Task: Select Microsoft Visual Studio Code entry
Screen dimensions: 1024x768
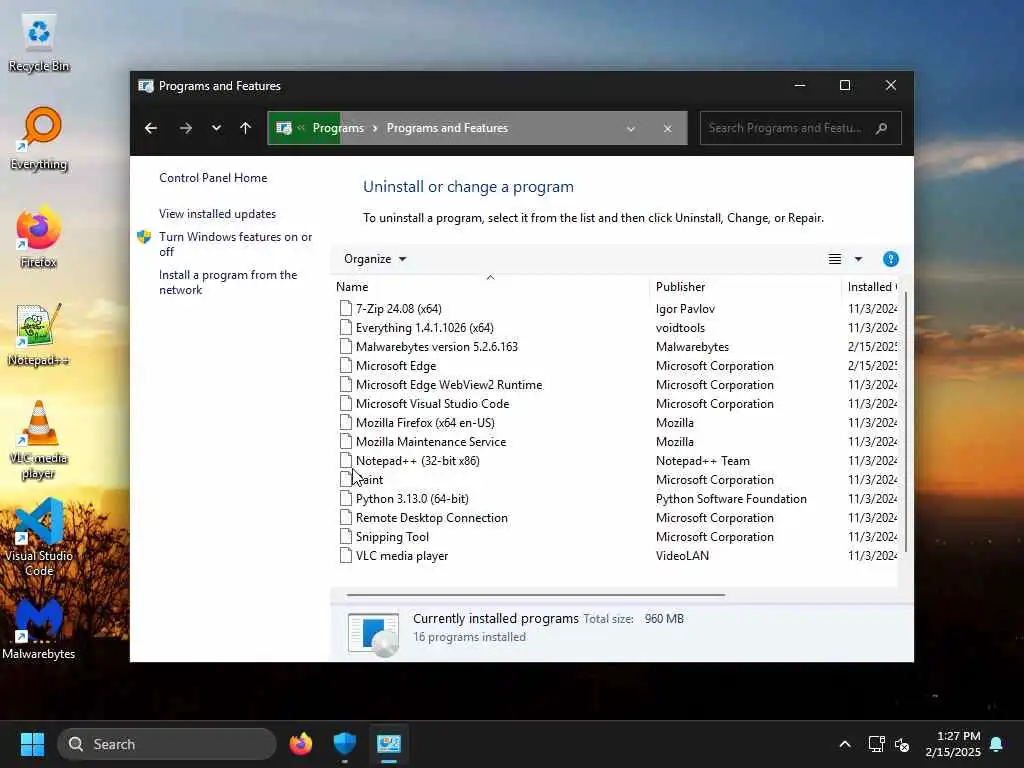Action: (x=617, y=404)
